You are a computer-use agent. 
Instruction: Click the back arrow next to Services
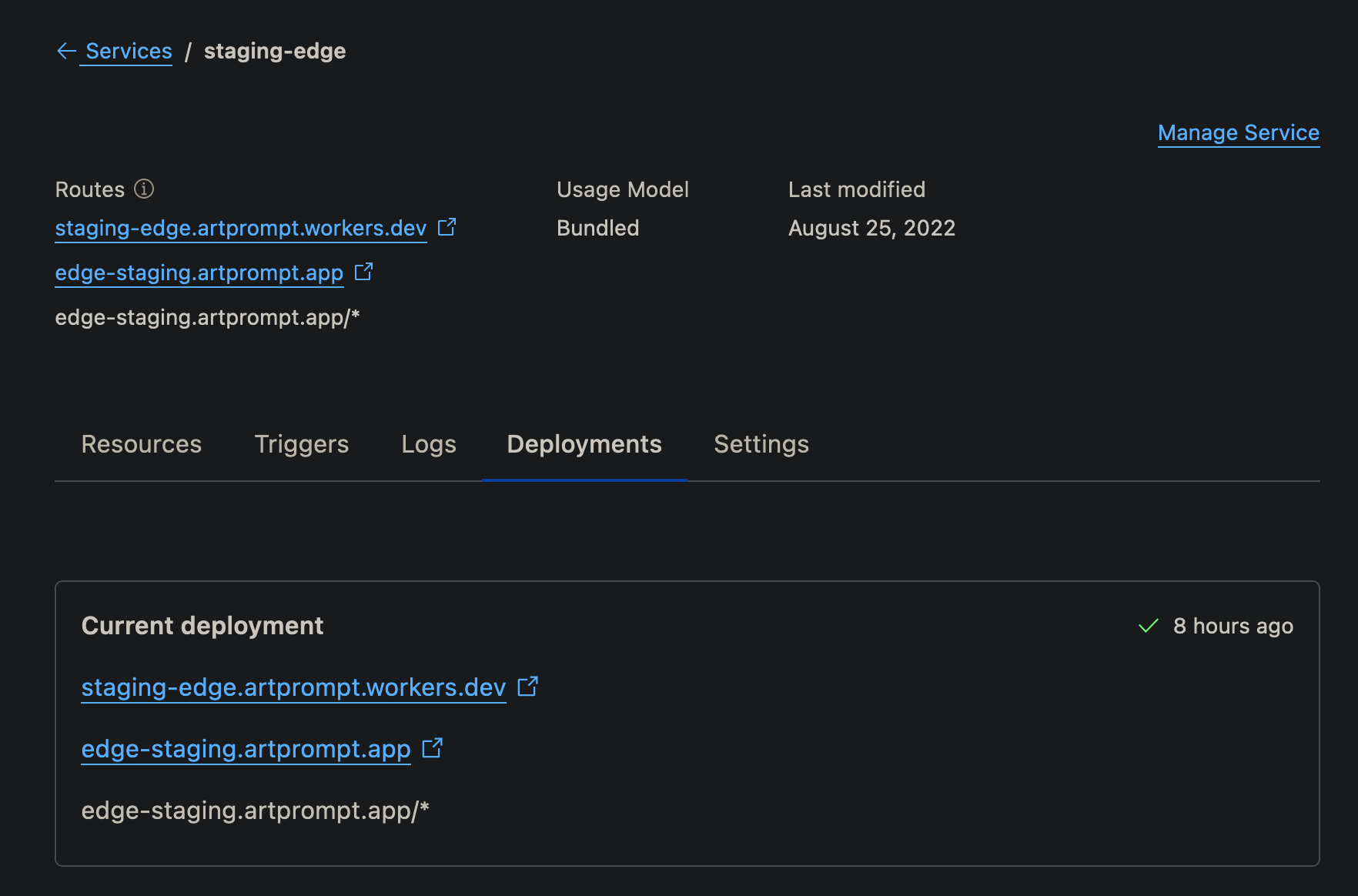pyautogui.click(x=65, y=51)
